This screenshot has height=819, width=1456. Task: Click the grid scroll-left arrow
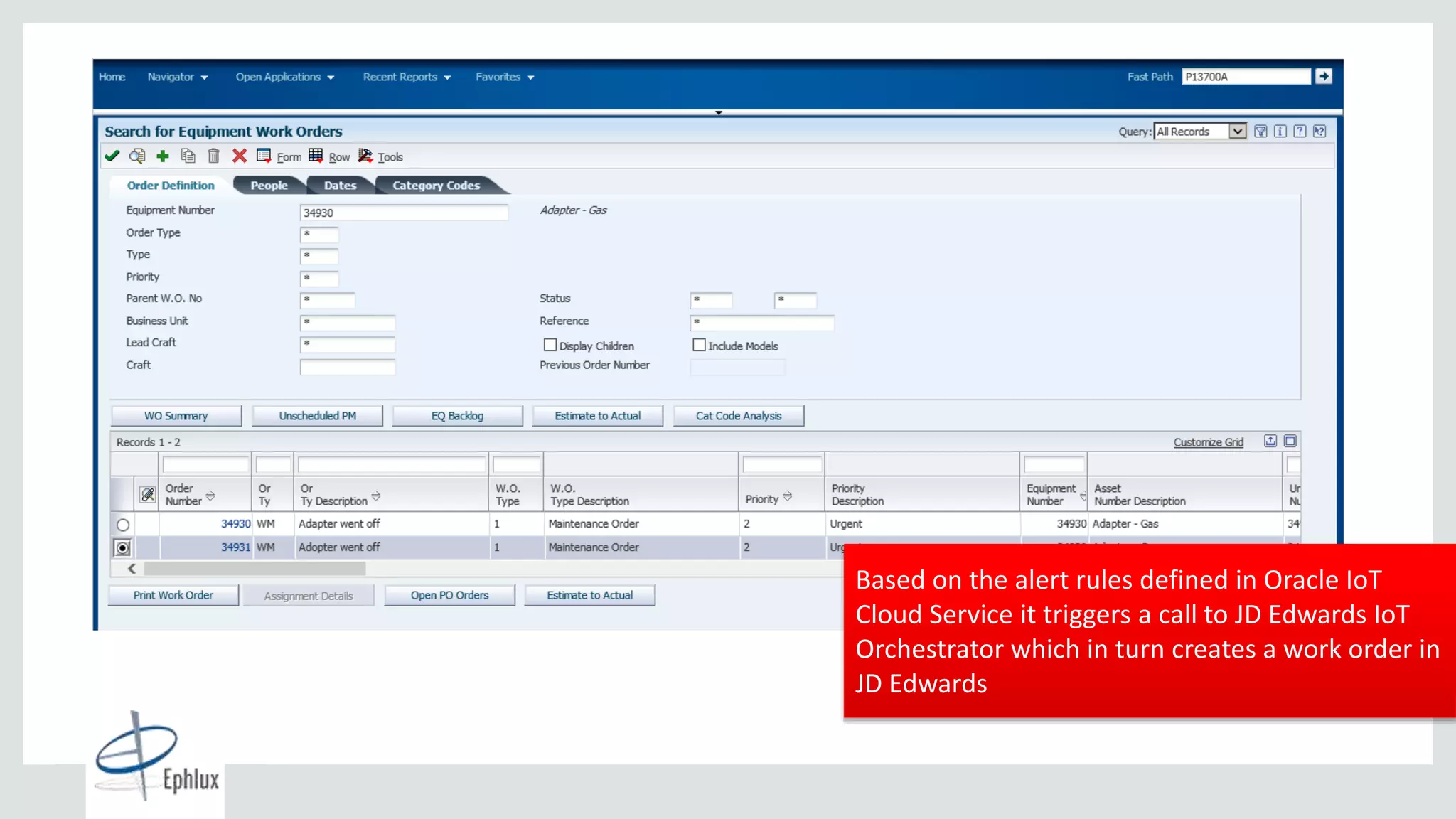click(x=132, y=569)
